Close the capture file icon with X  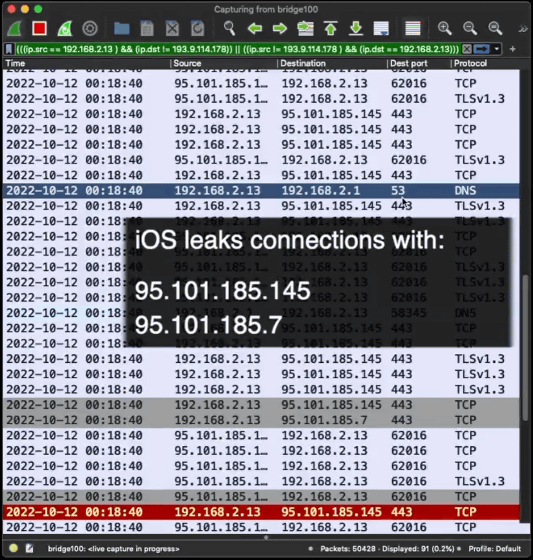[x=172, y=29]
